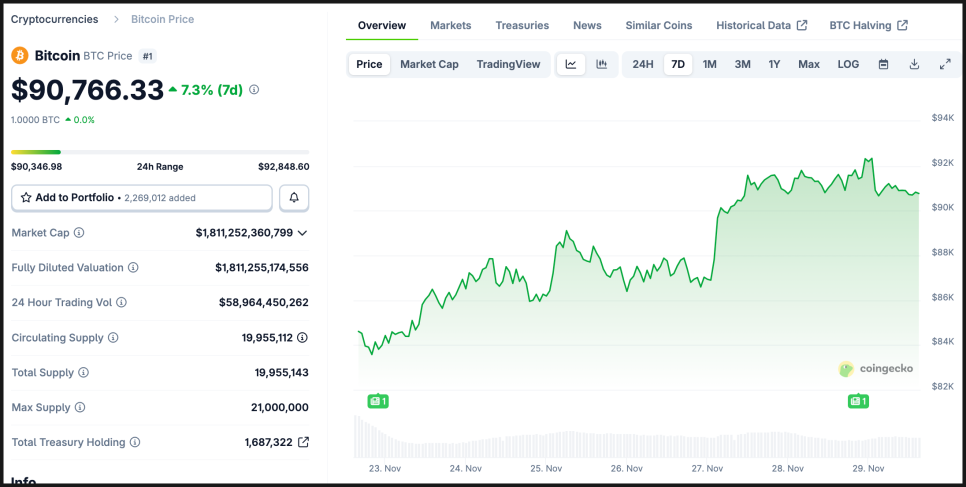966x487 pixels.
Task: Toggle LOG scale on the chart
Action: tap(848, 64)
